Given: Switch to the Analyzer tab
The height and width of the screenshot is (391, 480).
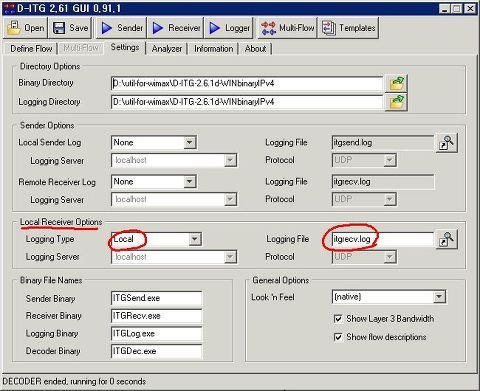Looking at the screenshot, I should [167, 49].
